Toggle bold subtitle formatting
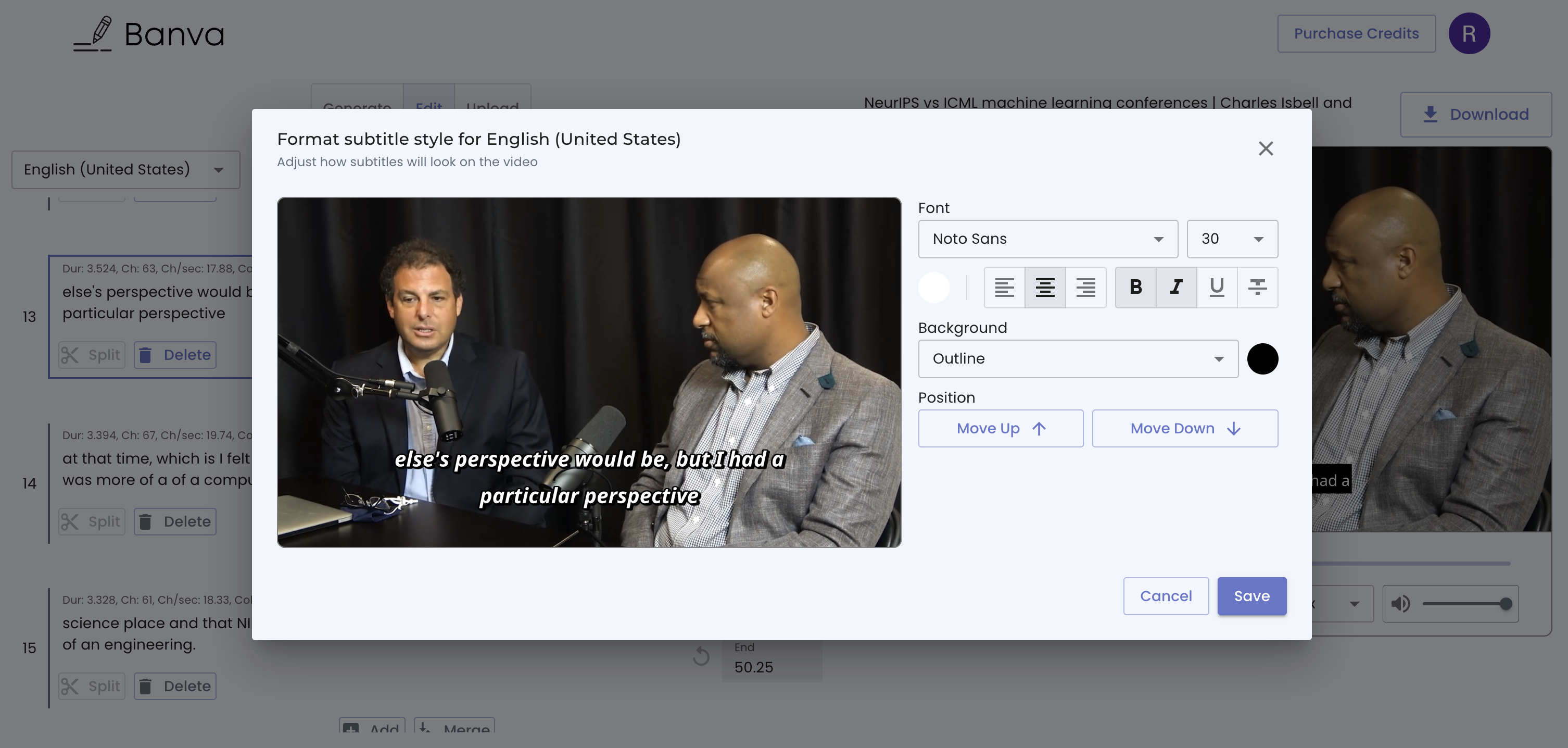The width and height of the screenshot is (1568, 748). click(x=1135, y=287)
